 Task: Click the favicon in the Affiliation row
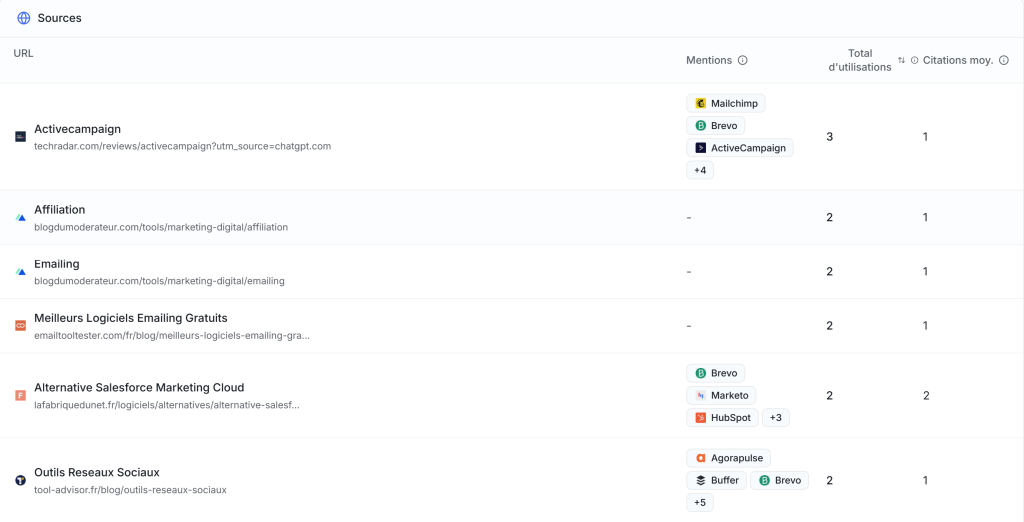coord(20,218)
